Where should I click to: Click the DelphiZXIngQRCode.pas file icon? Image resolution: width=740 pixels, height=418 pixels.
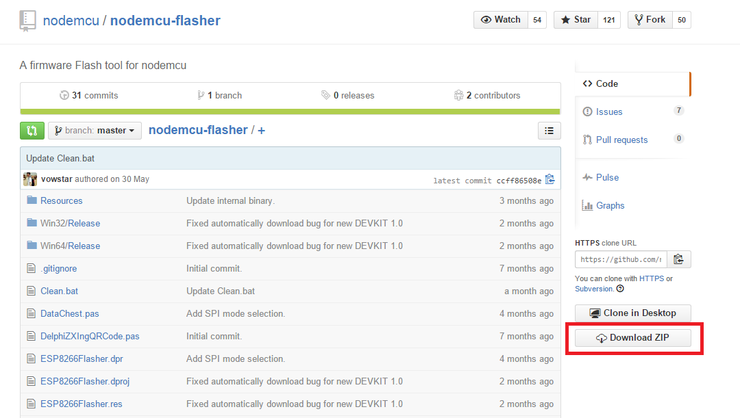point(31,336)
